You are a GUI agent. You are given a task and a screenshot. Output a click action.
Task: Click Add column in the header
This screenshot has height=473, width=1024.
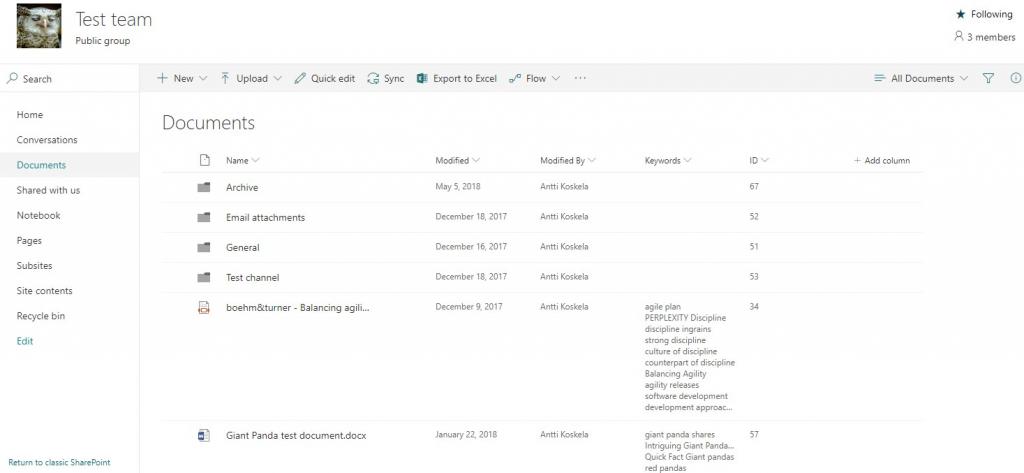pyautogui.click(x=881, y=160)
